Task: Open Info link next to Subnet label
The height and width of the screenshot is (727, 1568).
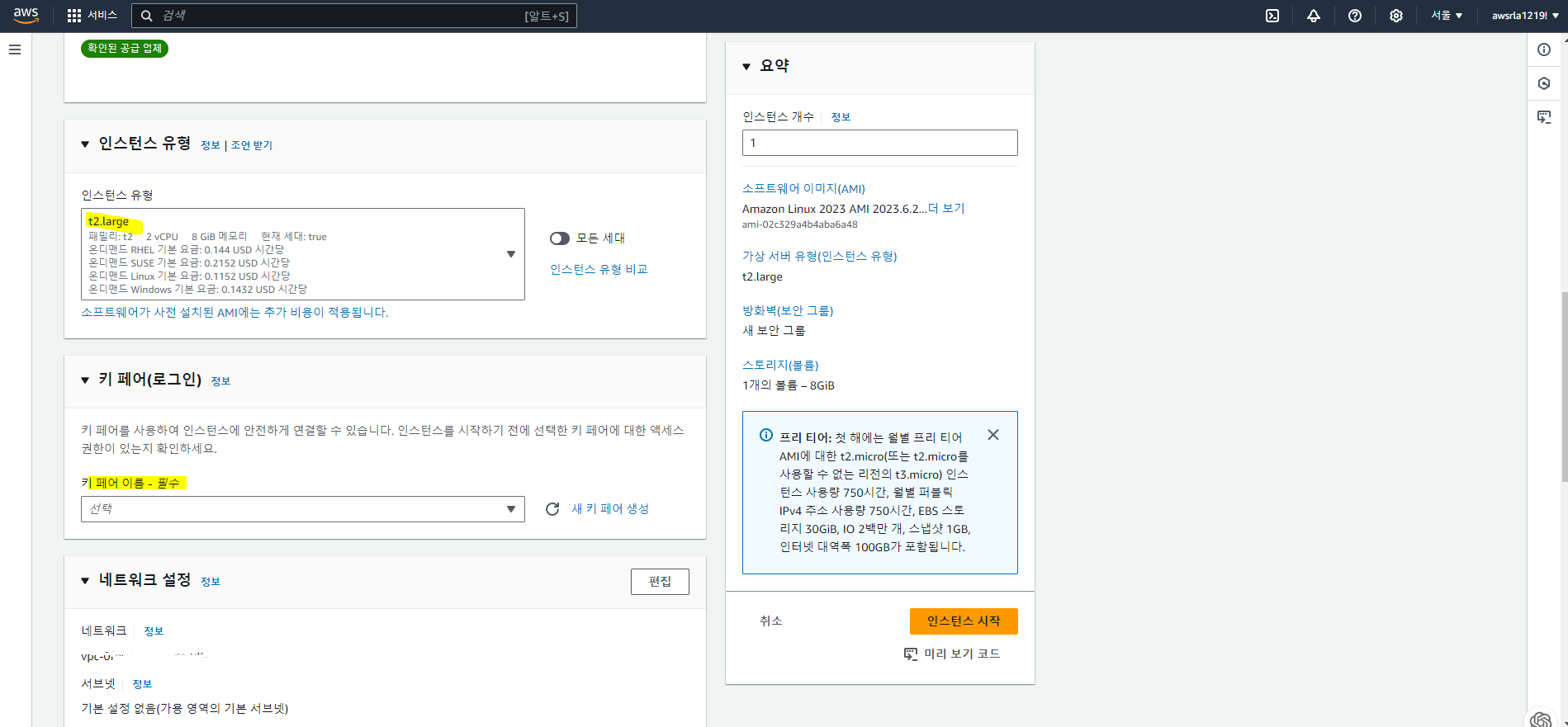Action: coord(142,684)
